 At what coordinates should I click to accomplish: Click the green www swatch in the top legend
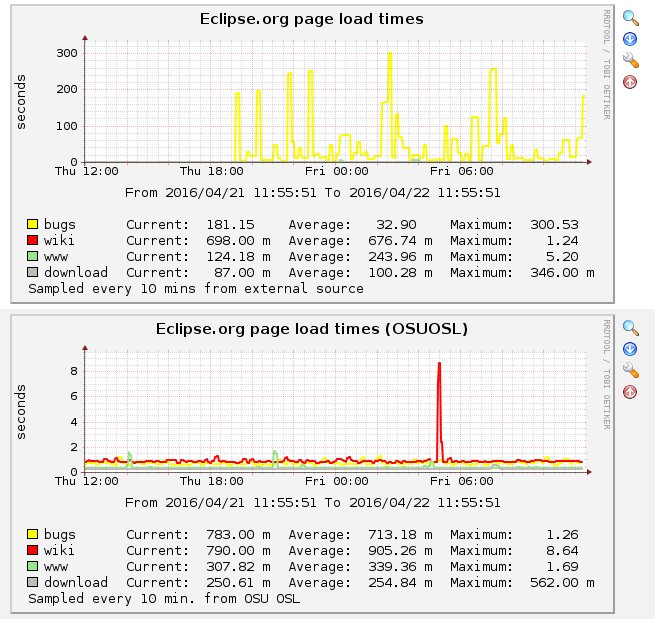(x=33, y=256)
